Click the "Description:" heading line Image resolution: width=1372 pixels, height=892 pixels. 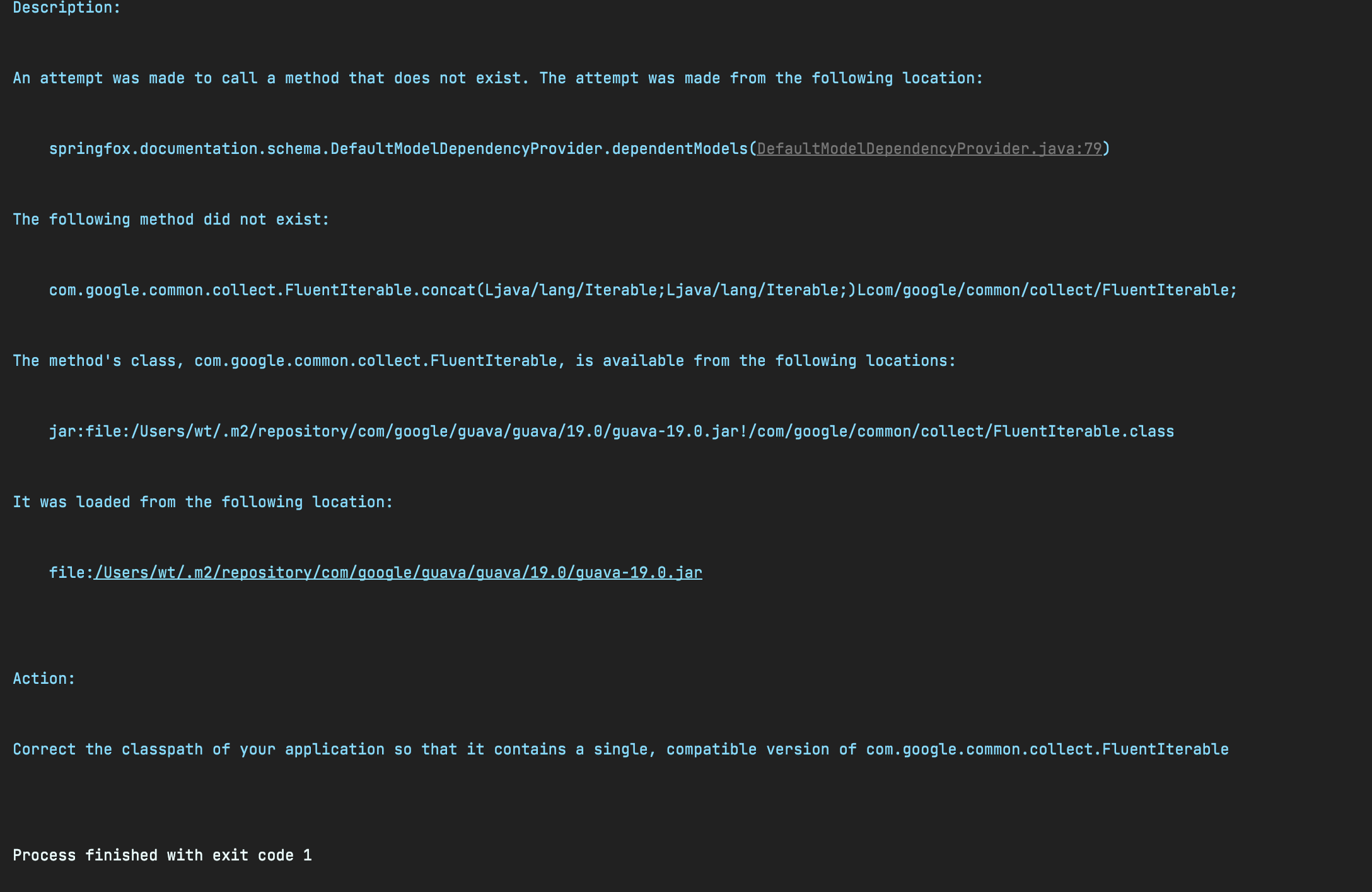pyautogui.click(x=67, y=8)
